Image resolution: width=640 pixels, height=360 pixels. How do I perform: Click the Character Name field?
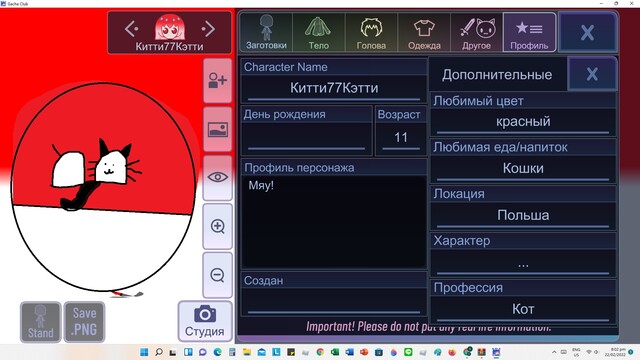[334, 88]
